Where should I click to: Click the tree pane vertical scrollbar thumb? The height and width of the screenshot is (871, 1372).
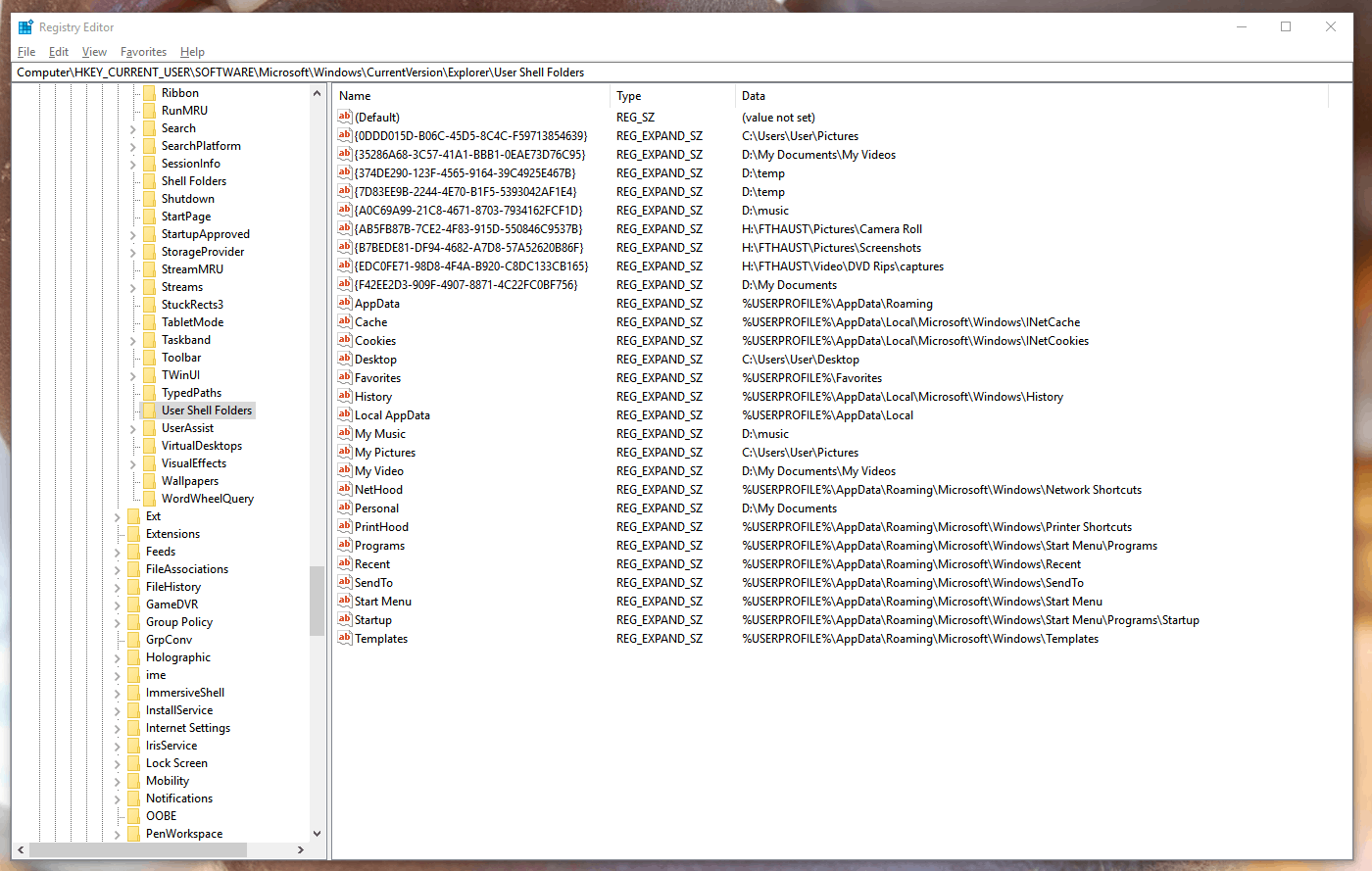(317, 601)
